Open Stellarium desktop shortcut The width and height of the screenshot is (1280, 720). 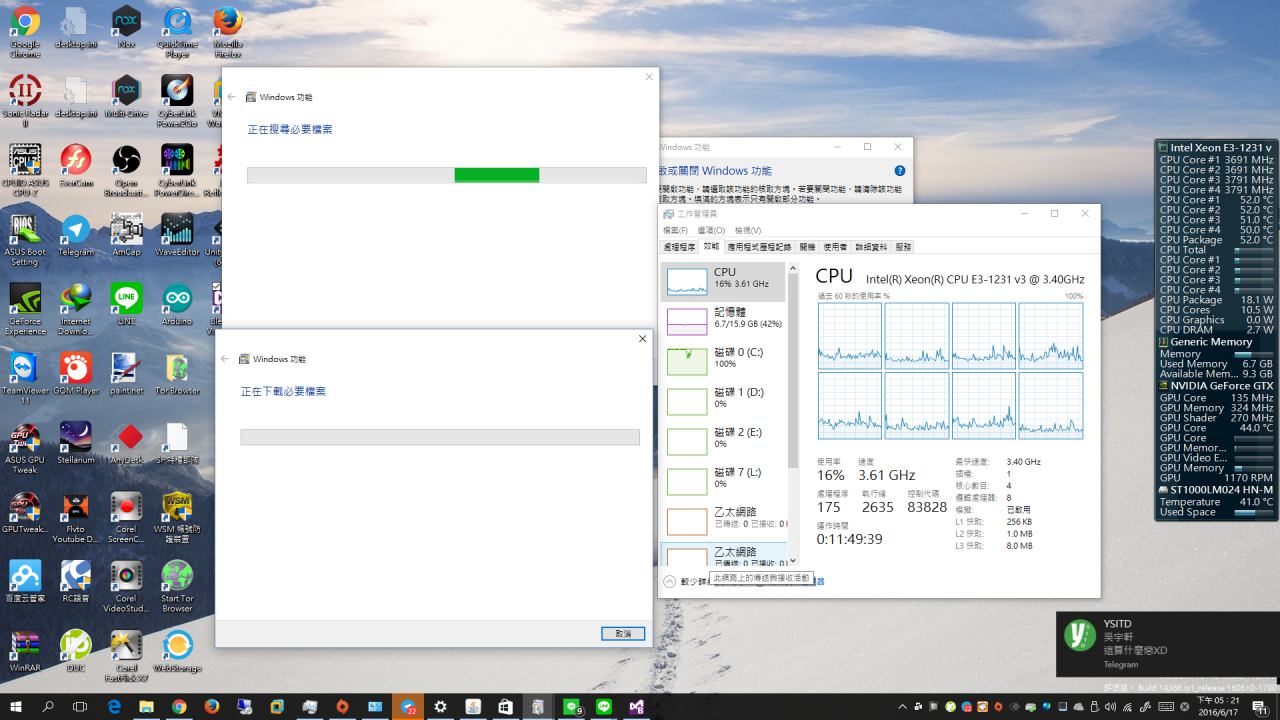point(75,438)
